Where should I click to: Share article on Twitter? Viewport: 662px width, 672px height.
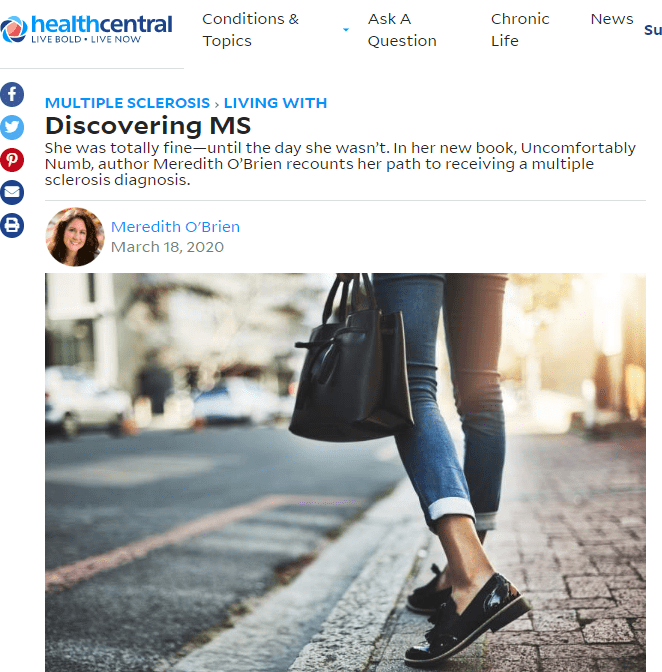[x=12, y=127]
